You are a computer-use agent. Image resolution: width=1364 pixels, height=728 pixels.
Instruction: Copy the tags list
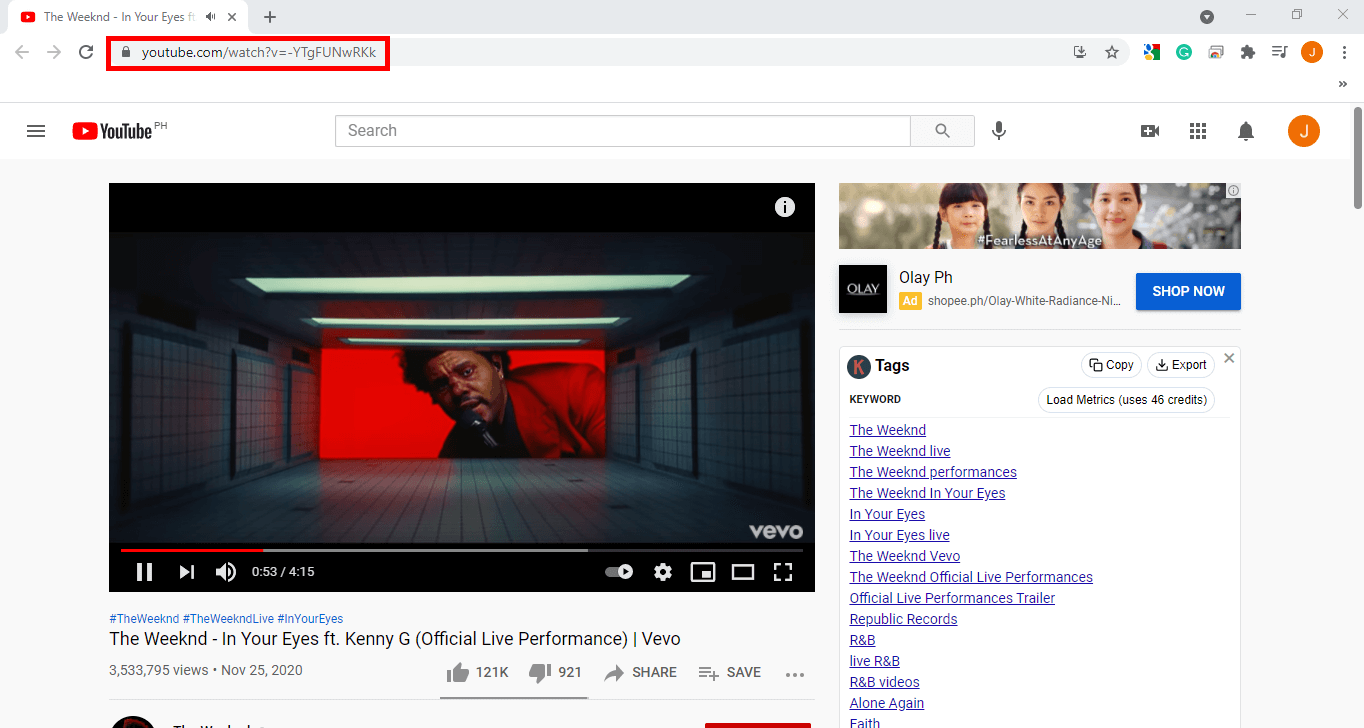tap(1111, 365)
